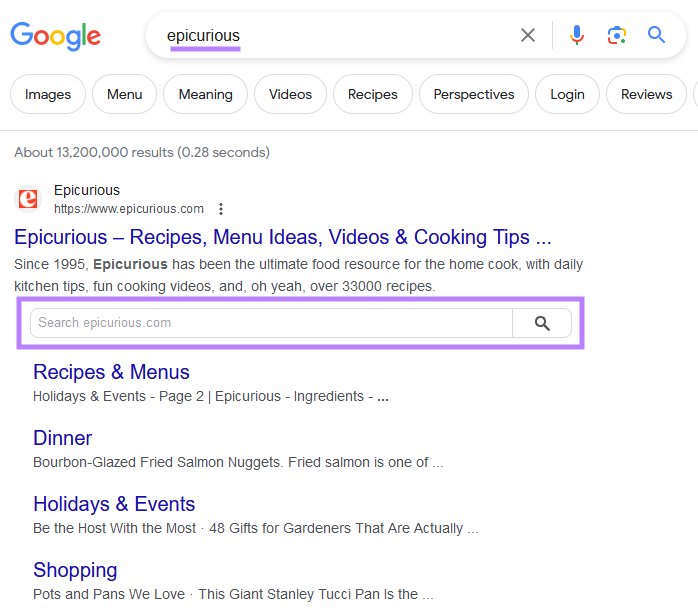698x614 pixels.
Task: Select the Login filter chip
Action: (x=567, y=94)
